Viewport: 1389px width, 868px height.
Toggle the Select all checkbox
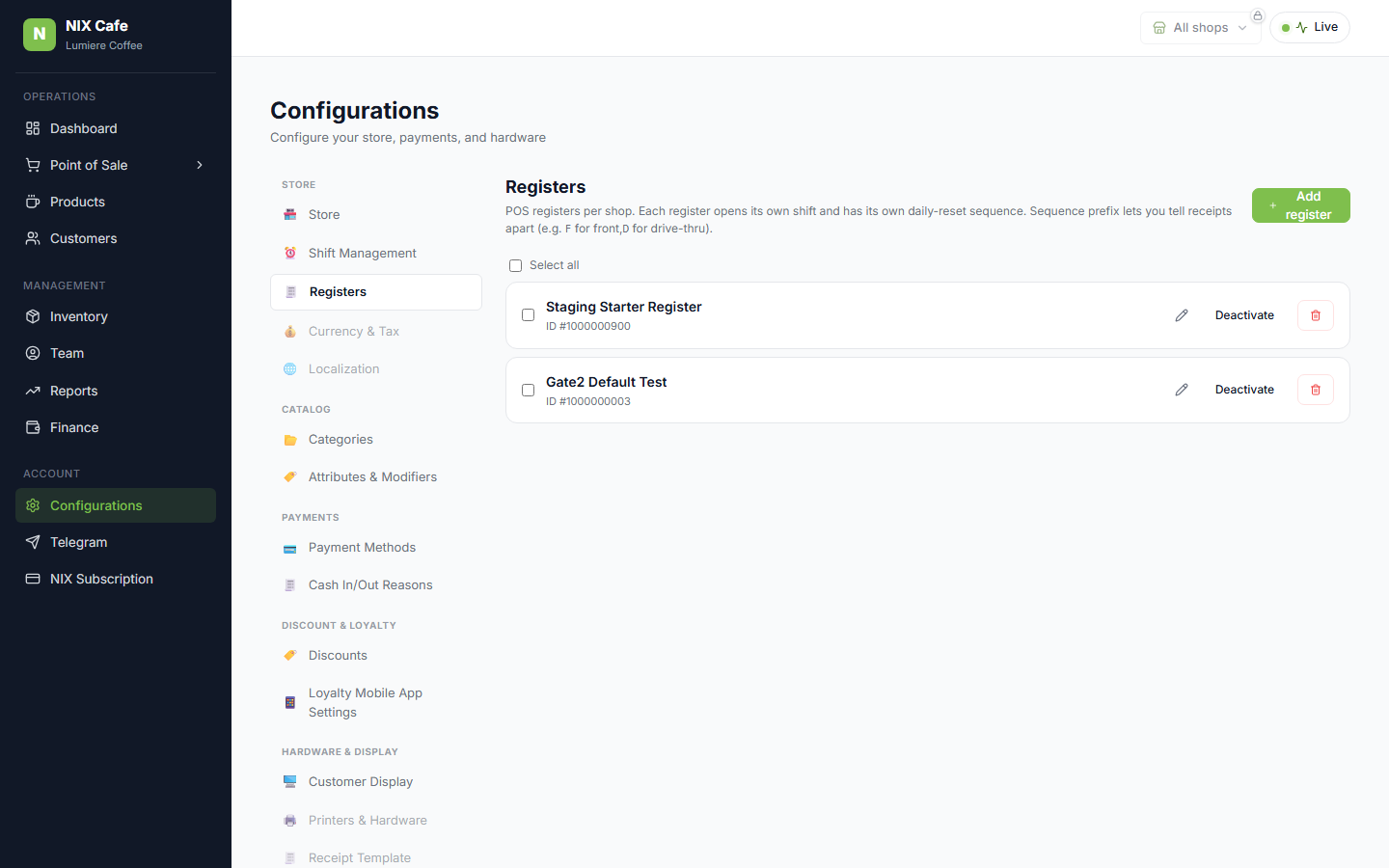click(516, 265)
